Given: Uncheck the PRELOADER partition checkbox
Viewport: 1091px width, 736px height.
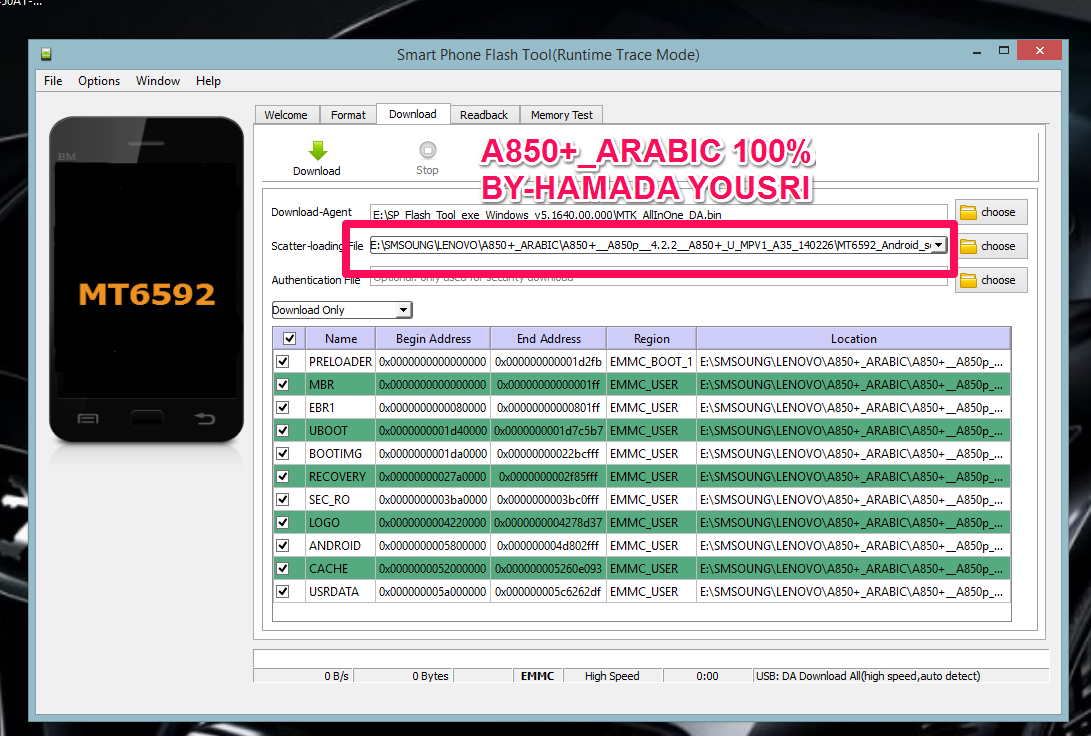Looking at the screenshot, I should click(282, 362).
